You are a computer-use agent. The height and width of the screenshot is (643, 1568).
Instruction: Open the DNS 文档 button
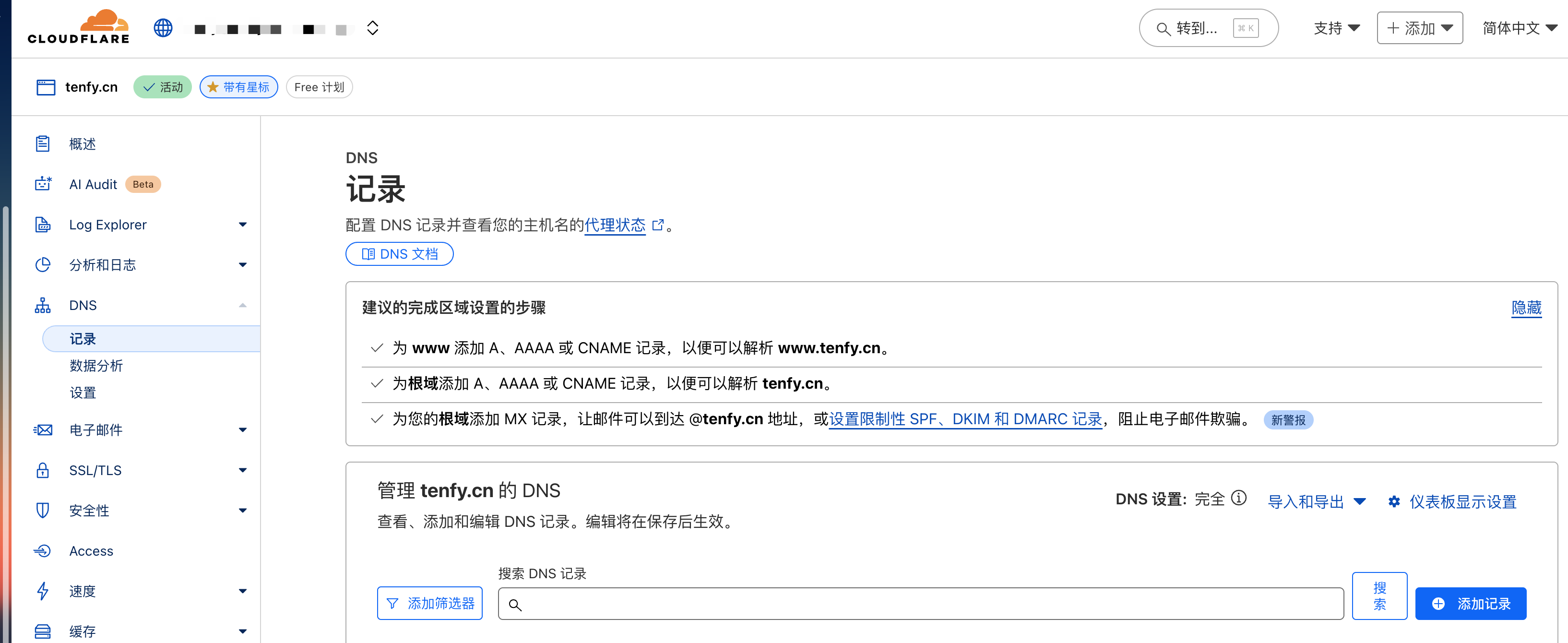tap(399, 254)
